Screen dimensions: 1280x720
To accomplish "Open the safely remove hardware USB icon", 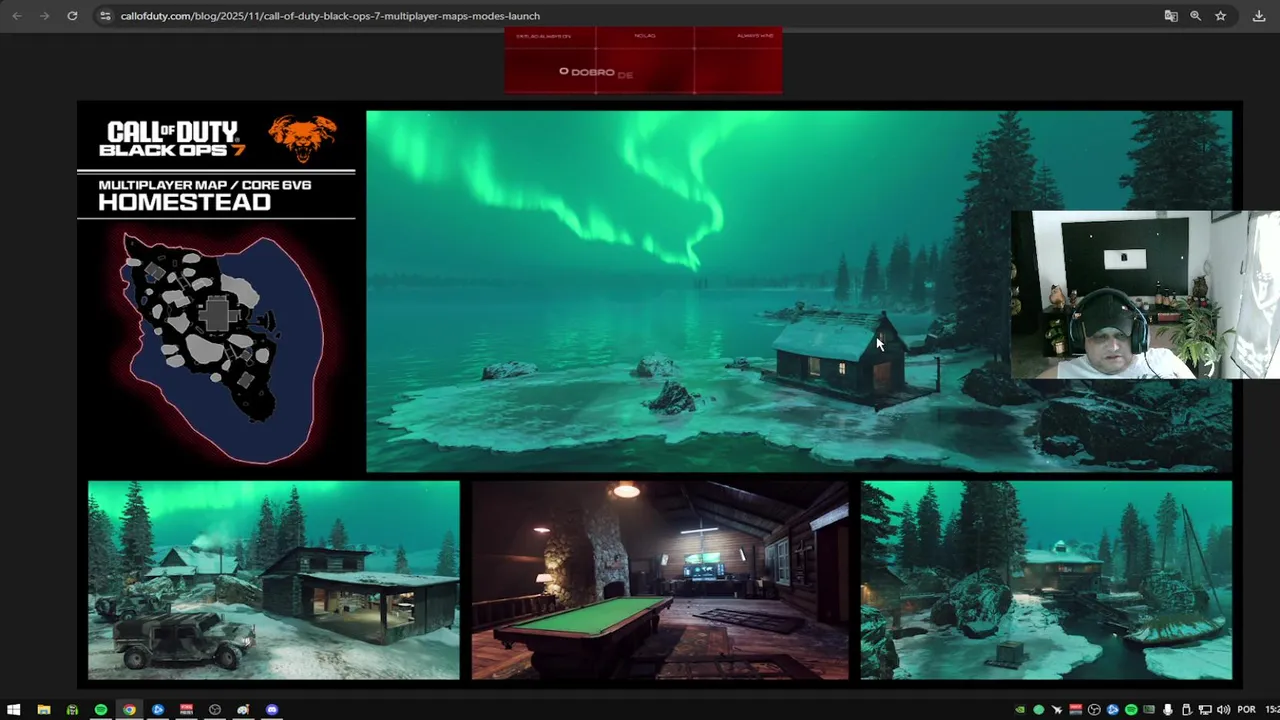I will pos(1187,710).
